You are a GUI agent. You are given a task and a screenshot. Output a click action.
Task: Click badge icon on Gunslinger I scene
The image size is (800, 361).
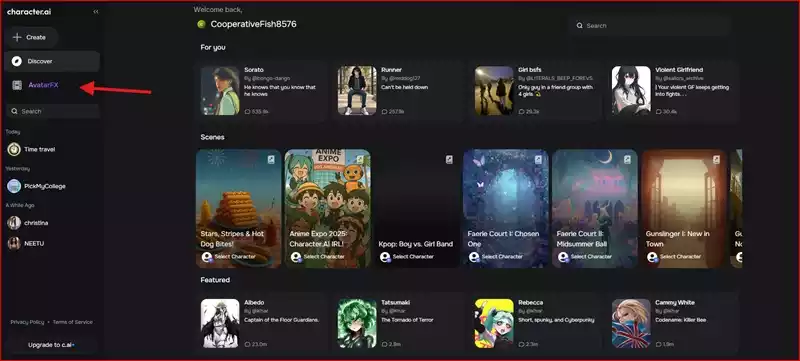coord(716,160)
